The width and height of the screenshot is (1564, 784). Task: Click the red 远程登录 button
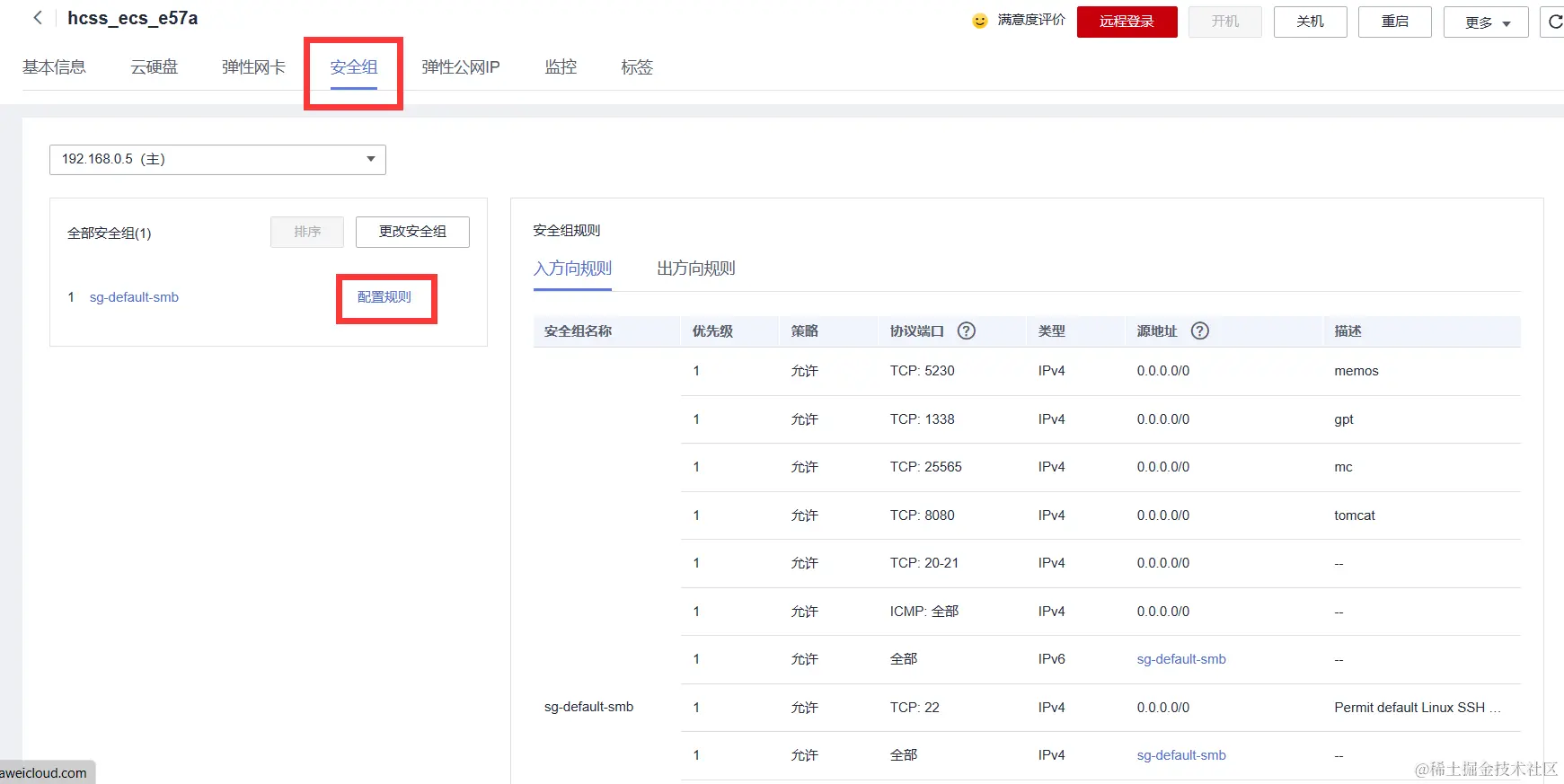pyautogui.click(x=1127, y=22)
